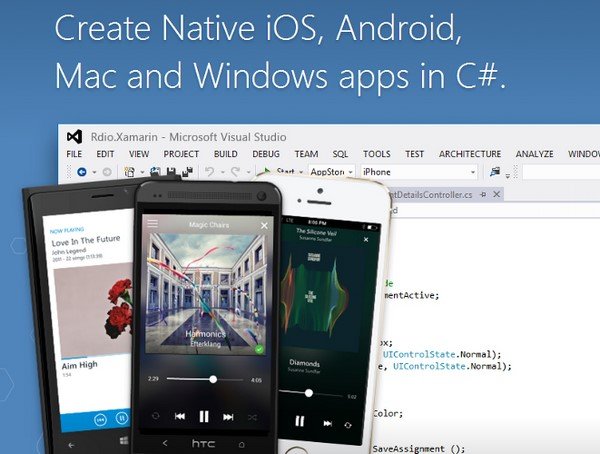
Task: Click the Undo toolbar icon
Action: click(x=210, y=172)
